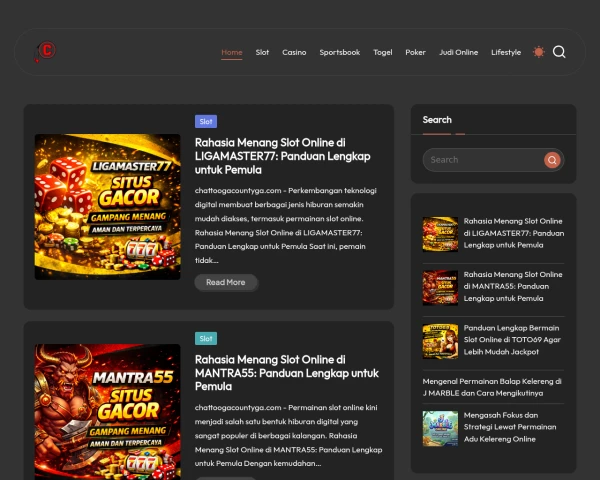
Task: Click the MANTRA55 article excerpt text
Action: click(x=288, y=436)
